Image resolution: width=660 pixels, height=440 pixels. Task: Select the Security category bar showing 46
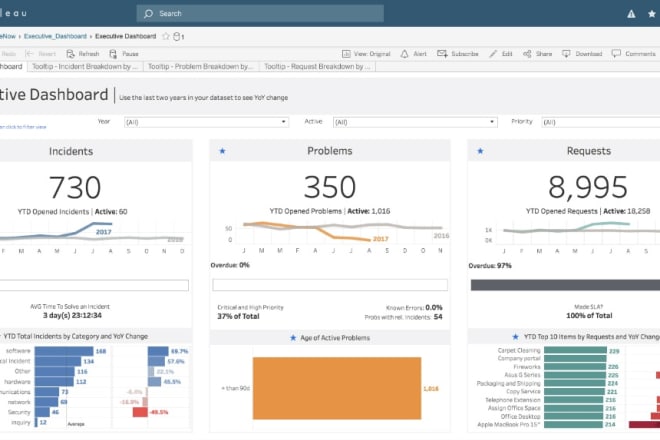(42, 412)
